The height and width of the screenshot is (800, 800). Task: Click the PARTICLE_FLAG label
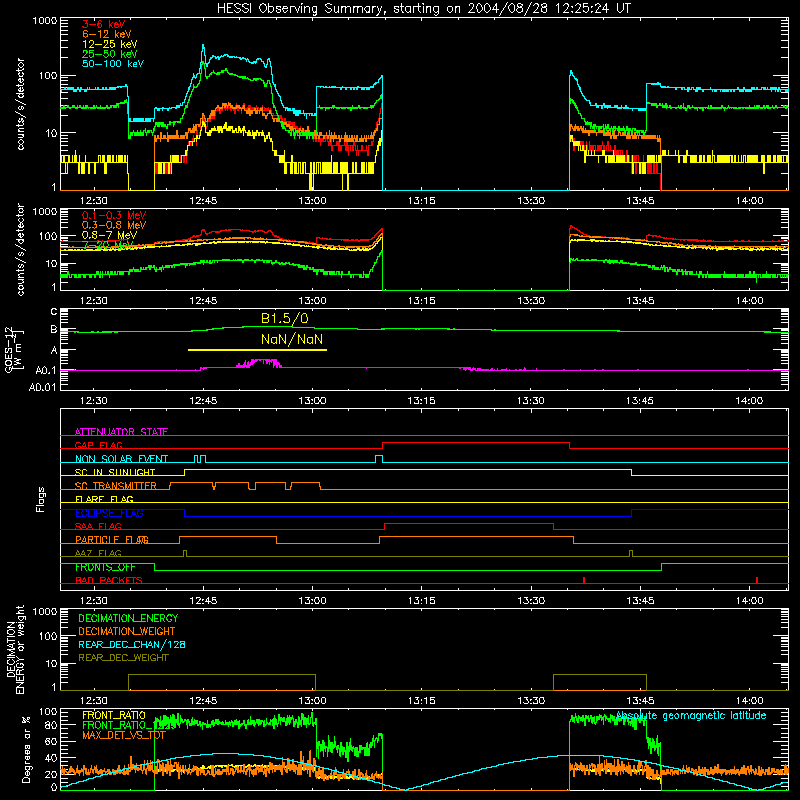click(112, 539)
